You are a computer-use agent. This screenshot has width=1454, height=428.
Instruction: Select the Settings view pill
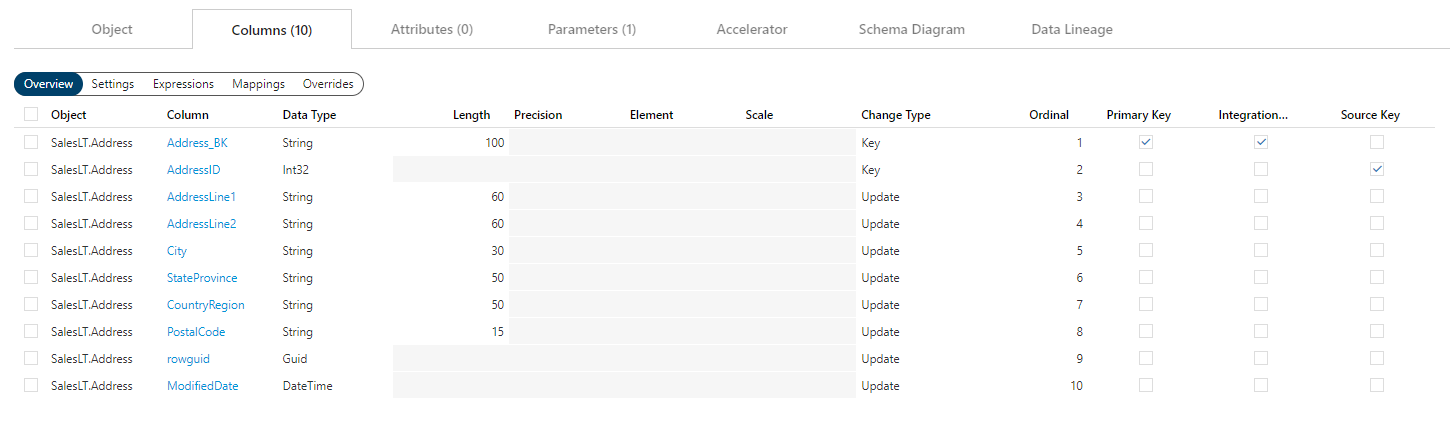point(113,84)
